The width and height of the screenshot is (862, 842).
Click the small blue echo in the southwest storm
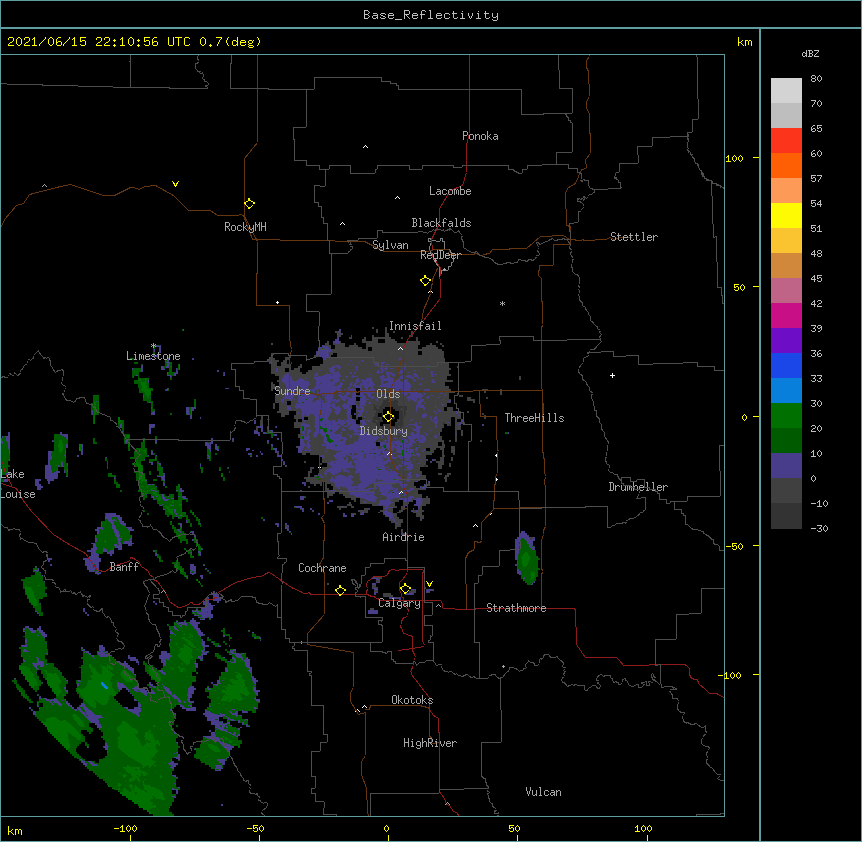tap(104, 685)
